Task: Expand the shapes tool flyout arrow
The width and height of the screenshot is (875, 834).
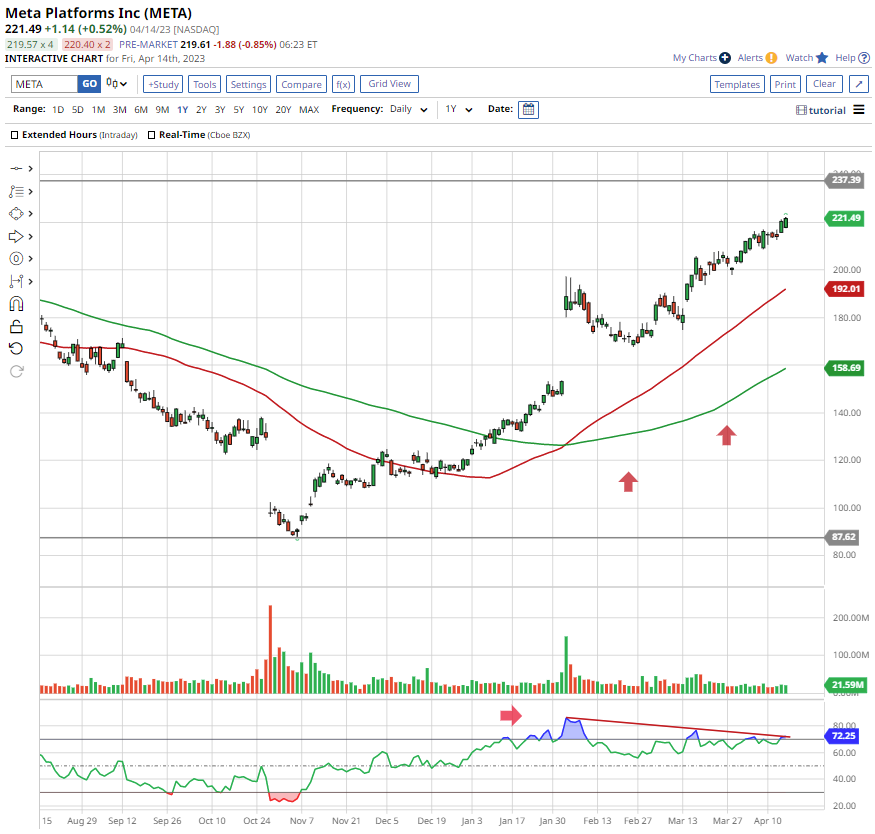Action: click(30, 214)
